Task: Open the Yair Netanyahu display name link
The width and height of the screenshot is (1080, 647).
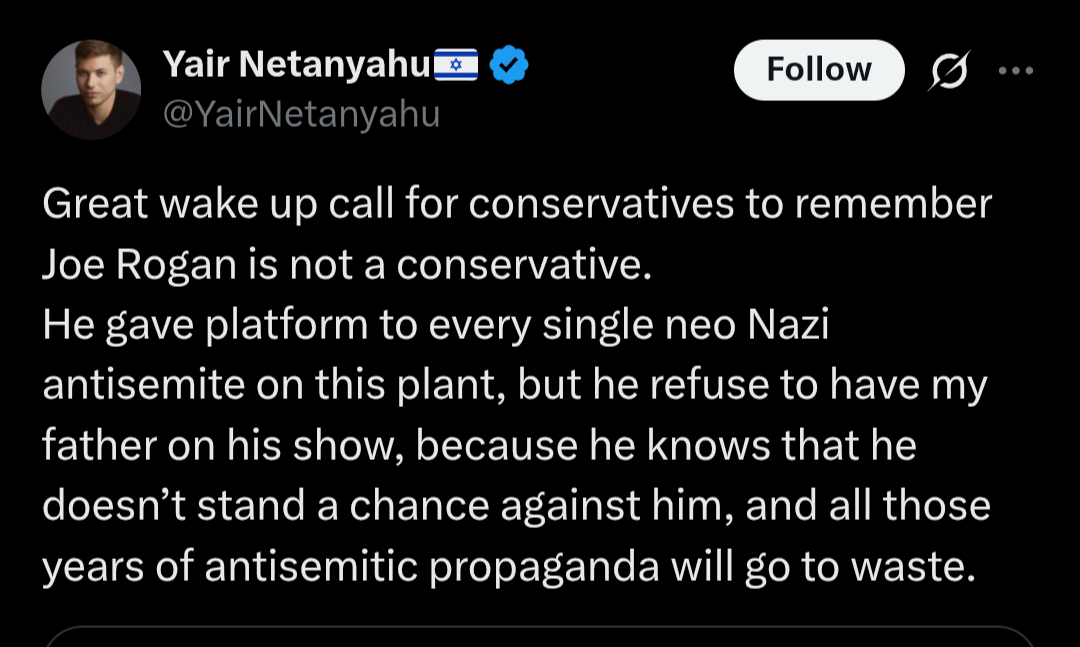Action: pos(297,65)
